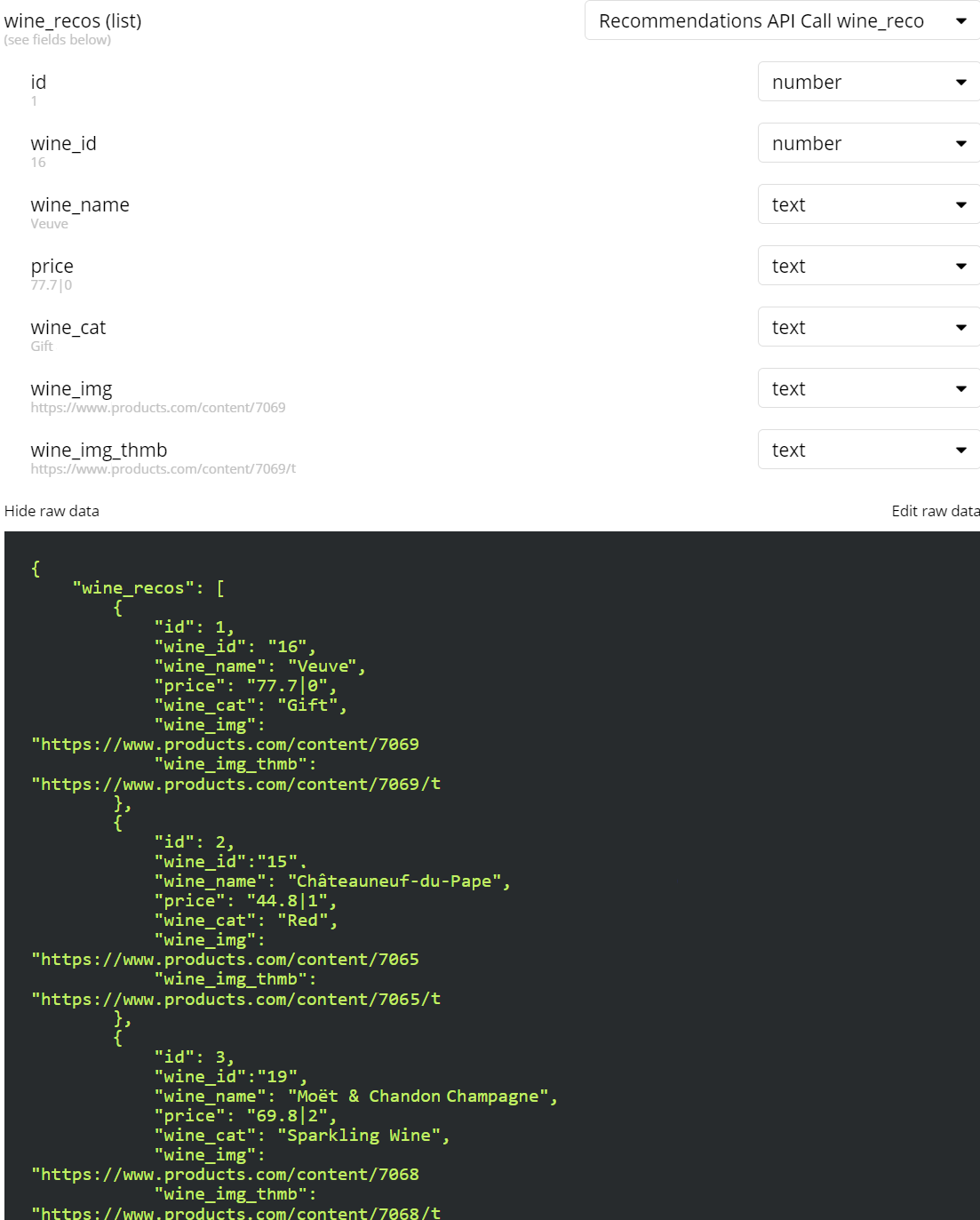Open the wine_img_thmb type dropdown
Image resolution: width=980 pixels, height=1220 pixels.
click(x=869, y=450)
